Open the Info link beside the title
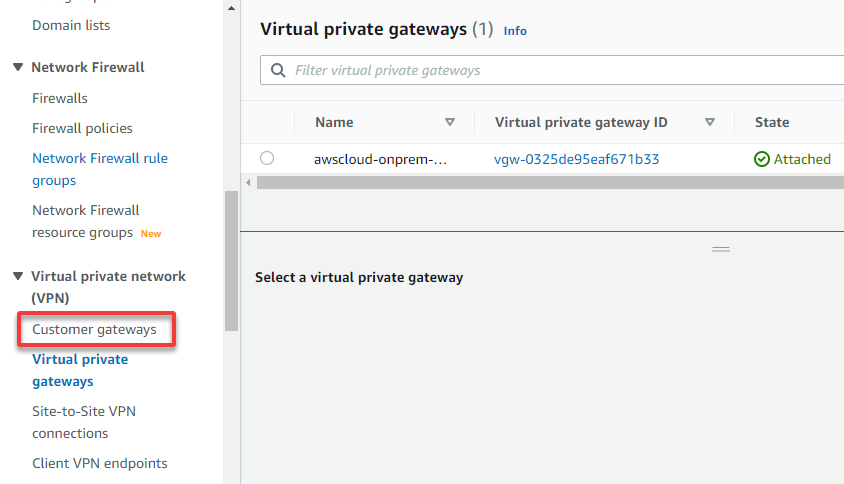This screenshot has height=484, width=844. pyautogui.click(x=515, y=31)
